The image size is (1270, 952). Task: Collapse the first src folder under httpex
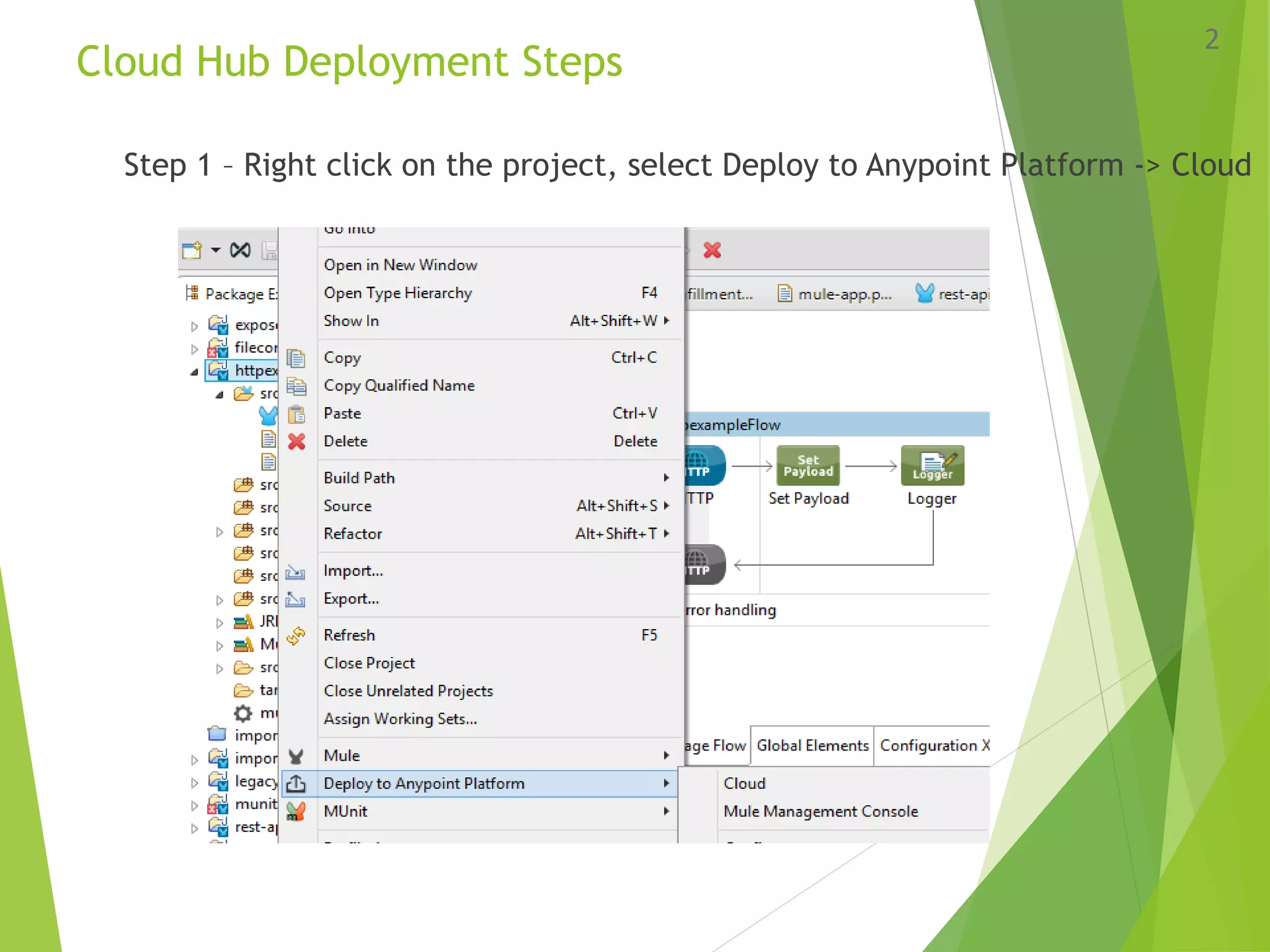[x=220, y=395]
